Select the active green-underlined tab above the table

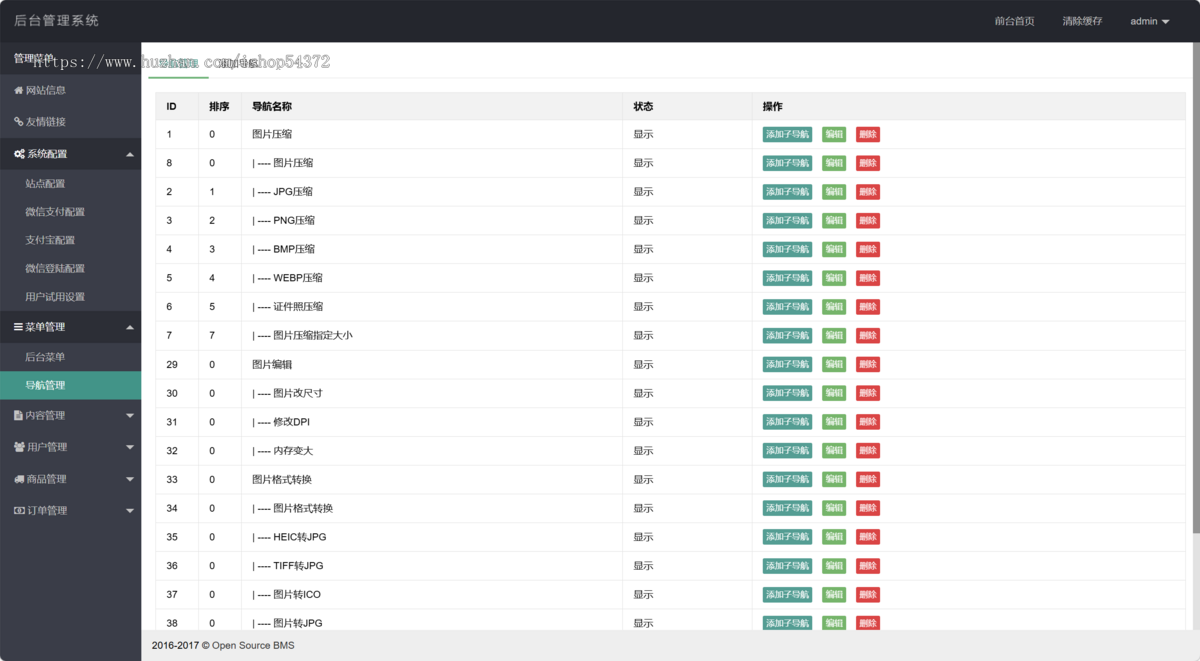(178, 63)
